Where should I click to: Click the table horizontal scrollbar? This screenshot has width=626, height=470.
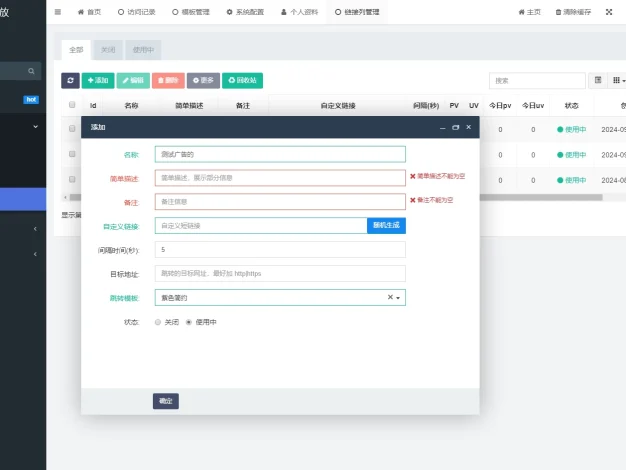[x=541, y=197]
